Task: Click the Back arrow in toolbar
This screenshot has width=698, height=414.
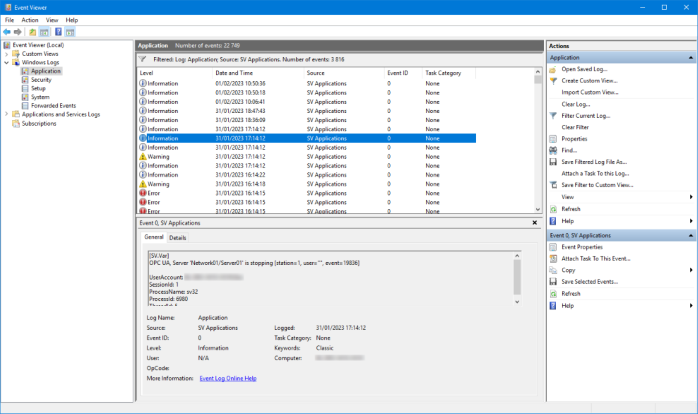Action: point(8,32)
